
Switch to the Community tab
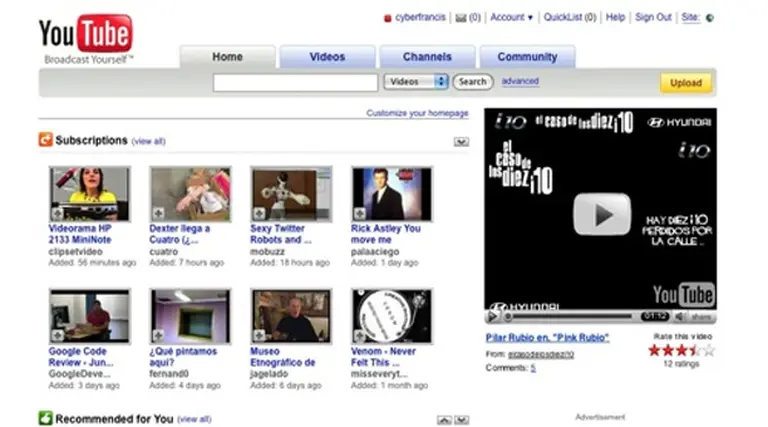point(527,57)
